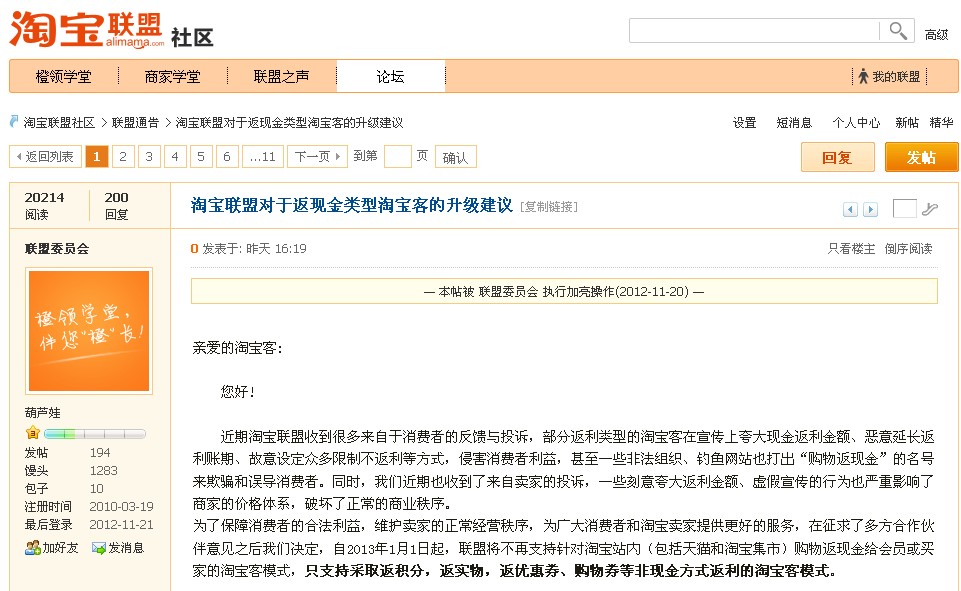Click the 葫芦娃 user rank label
The height and width of the screenshot is (591, 961).
click(x=43, y=413)
